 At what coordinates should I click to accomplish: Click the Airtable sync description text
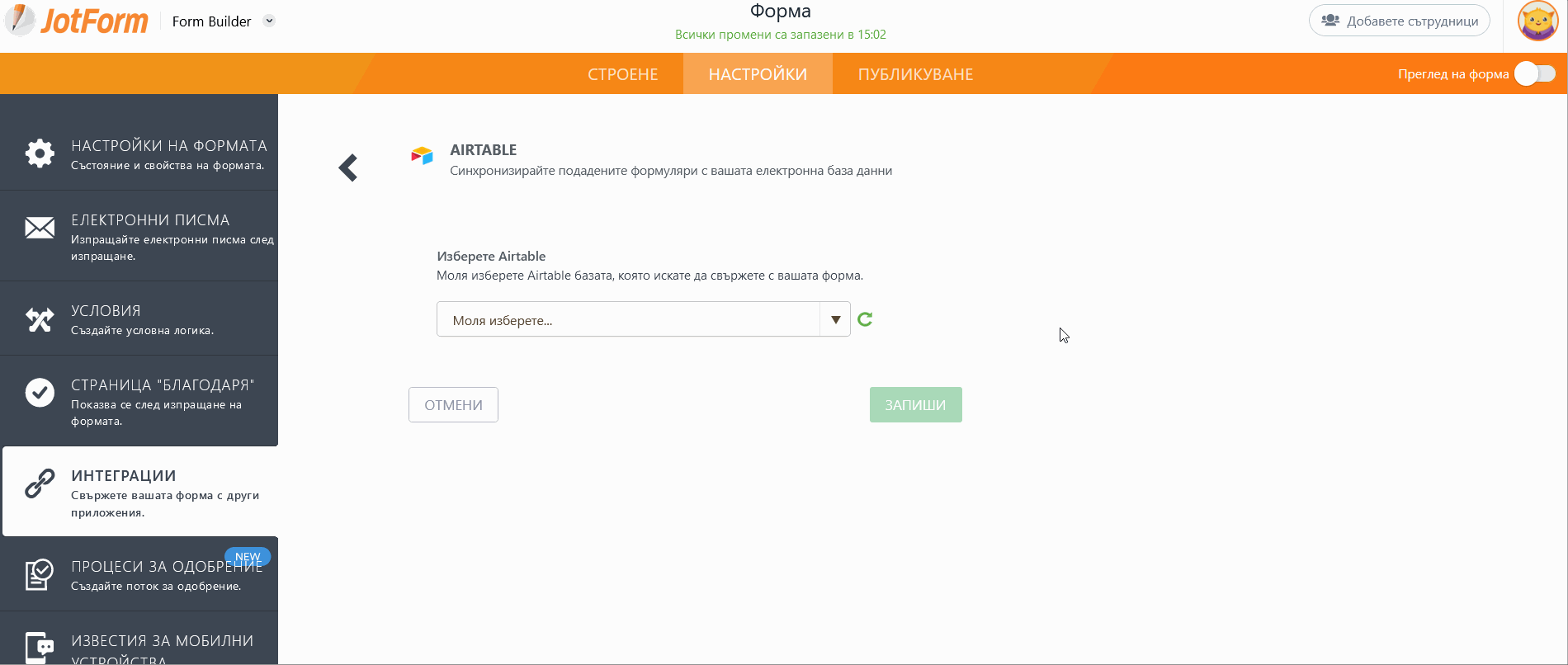click(671, 171)
